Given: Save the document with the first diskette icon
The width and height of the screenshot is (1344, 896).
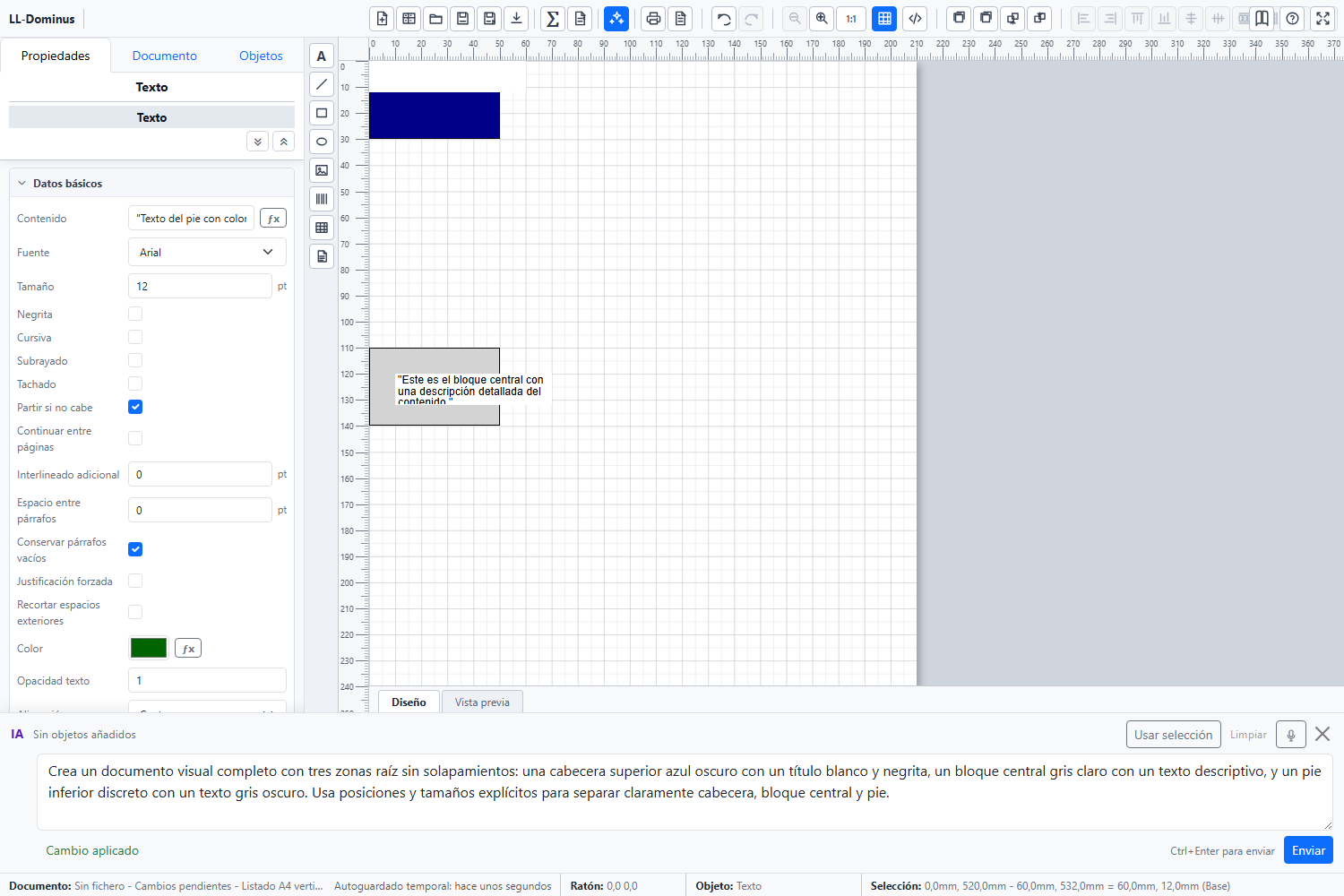Looking at the screenshot, I should pos(462,18).
